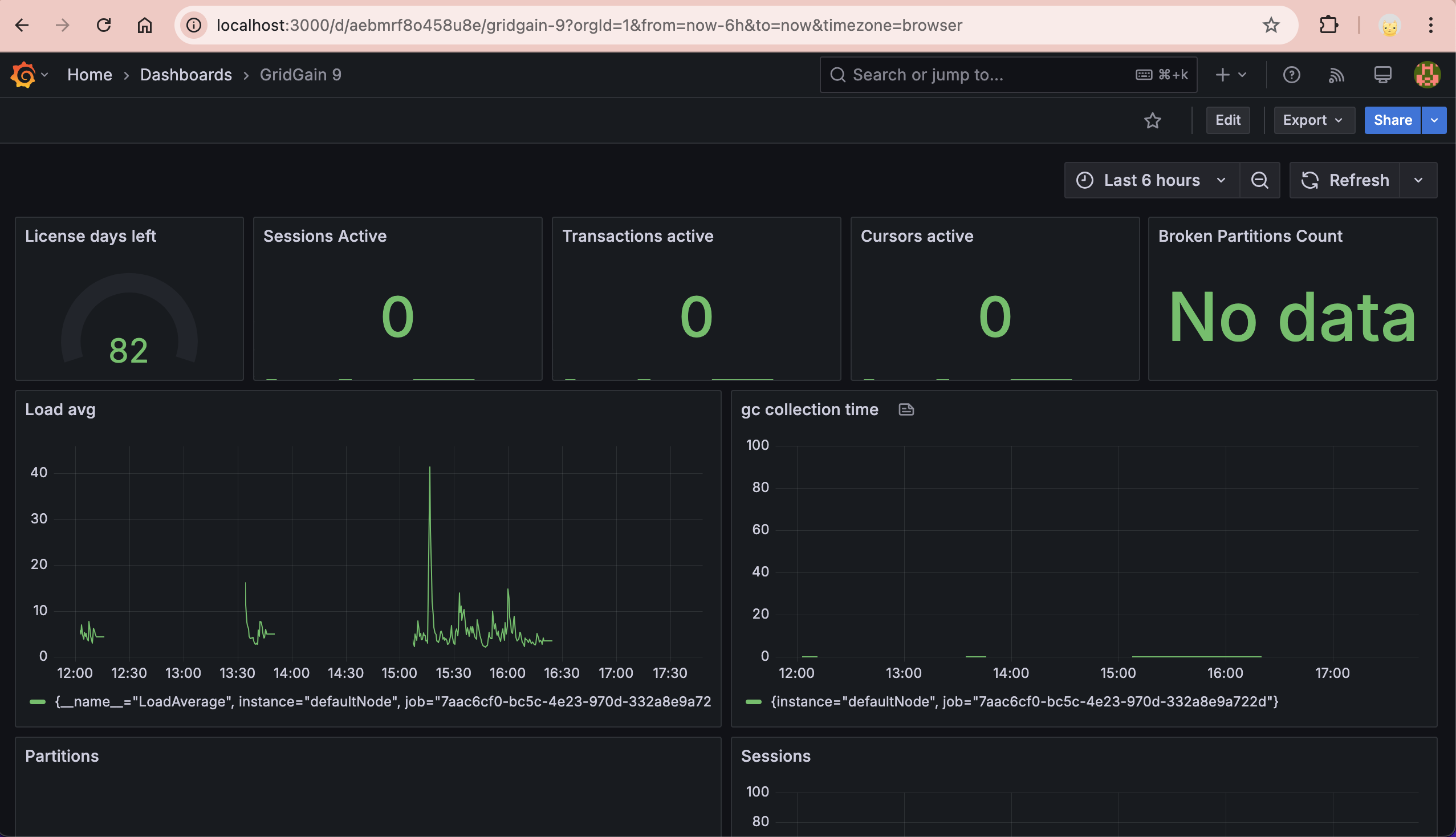Click the Sessions Active value 0
The width and height of the screenshot is (1456, 837).
click(x=398, y=317)
